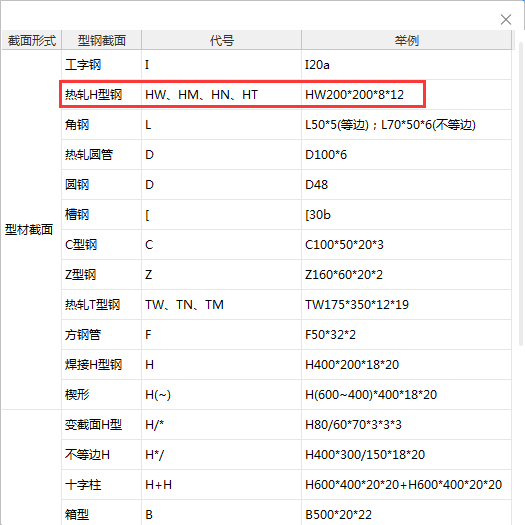Select the 角钢 row

pos(286,125)
